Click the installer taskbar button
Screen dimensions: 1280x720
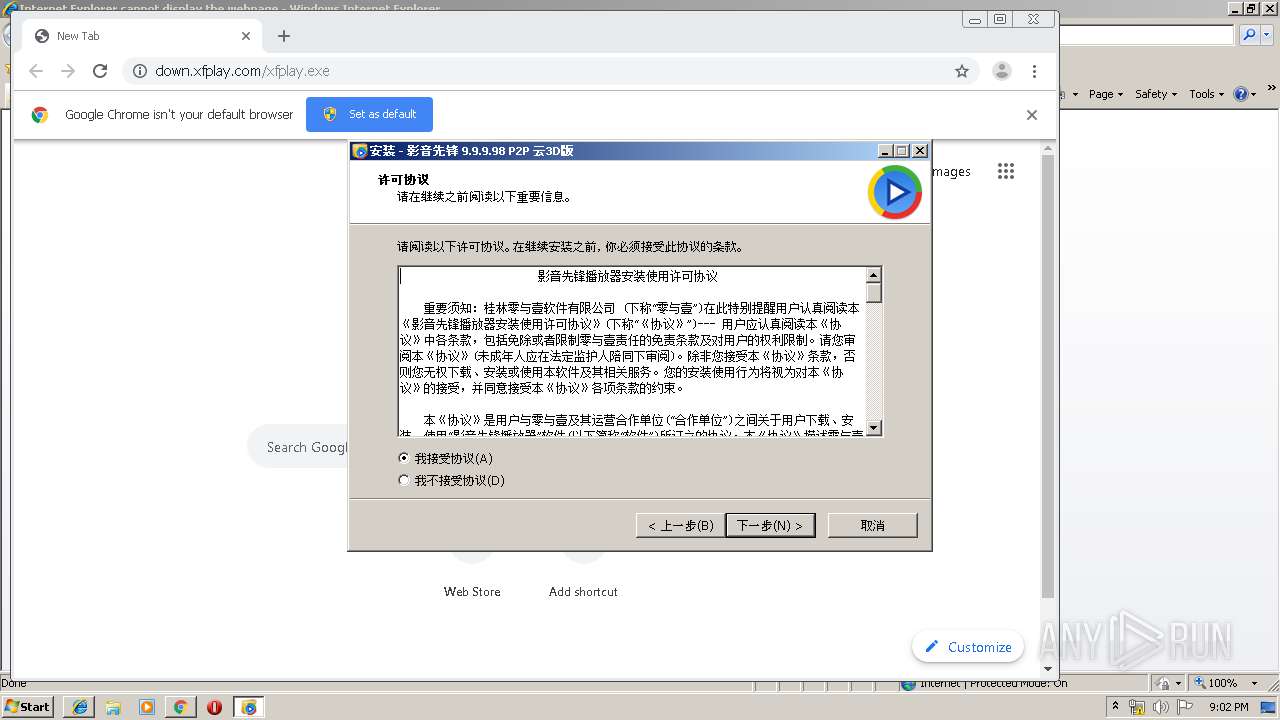tap(249, 706)
